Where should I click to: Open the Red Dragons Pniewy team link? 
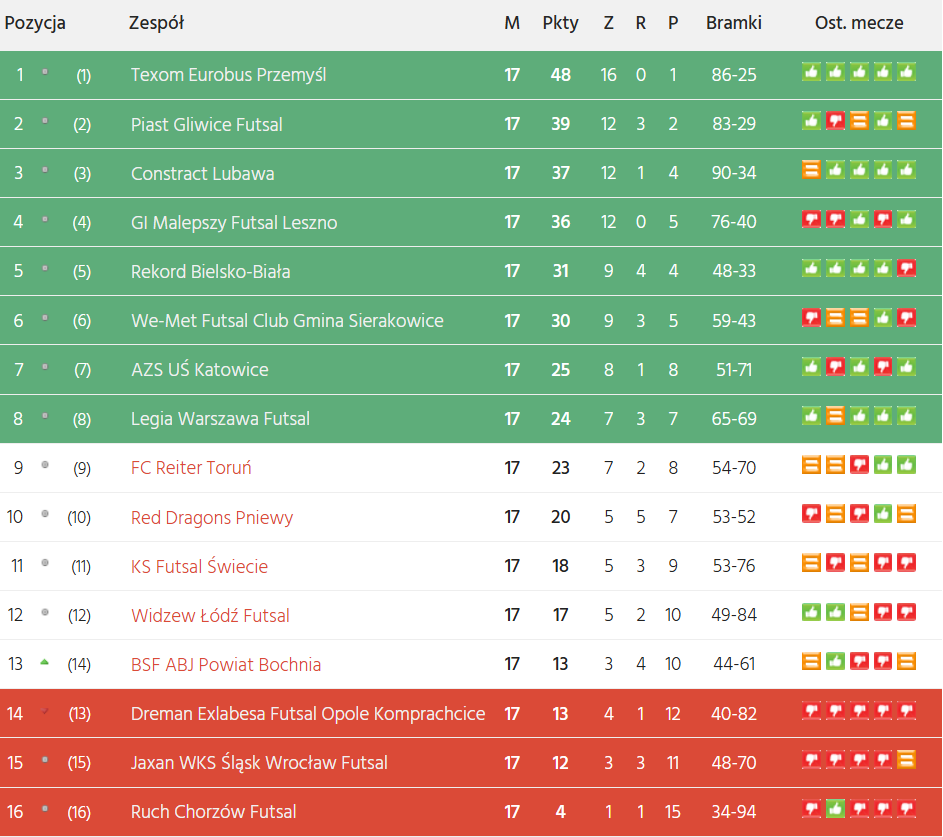212,517
